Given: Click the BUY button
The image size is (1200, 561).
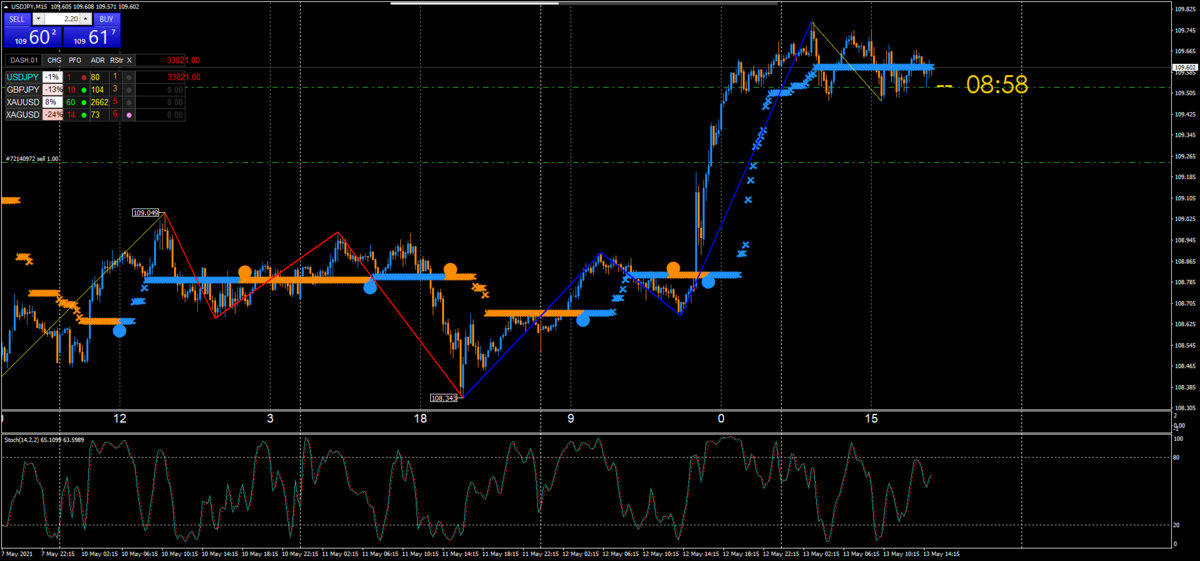Looking at the screenshot, I should pos(107,19).
